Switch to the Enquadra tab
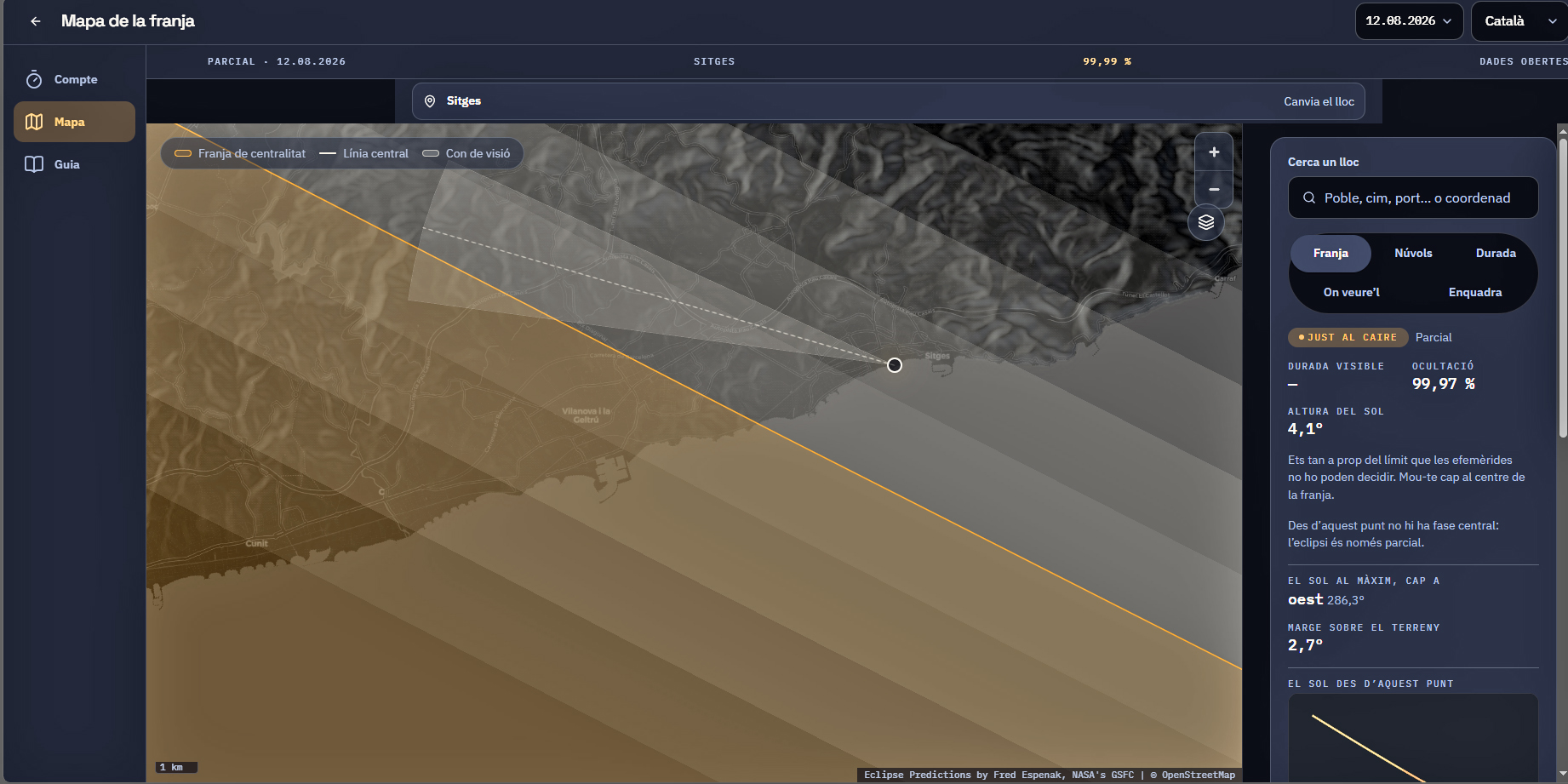Screen dimensions: 1568x784 point(1475,292)
